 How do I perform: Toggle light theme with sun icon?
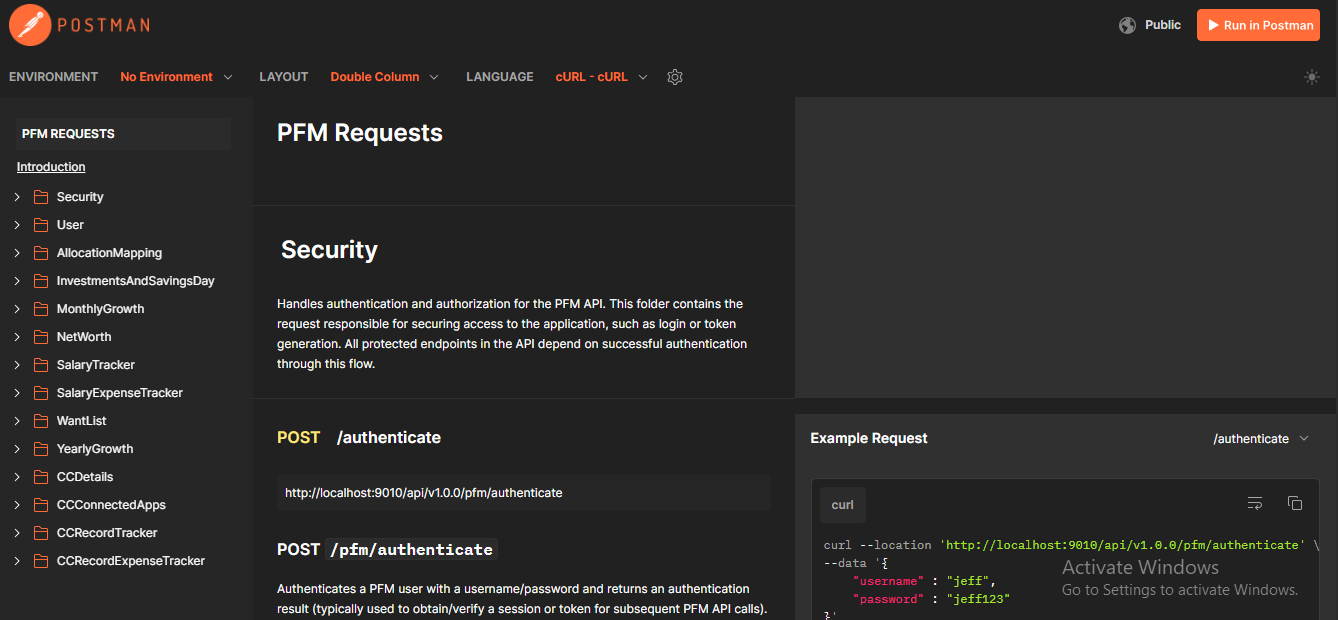click(1312, 77)
